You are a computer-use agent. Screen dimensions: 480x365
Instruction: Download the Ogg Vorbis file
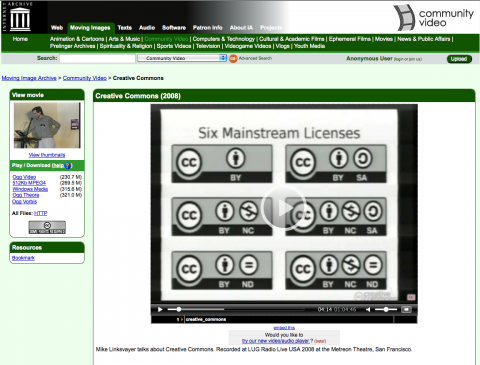(24, 201)
